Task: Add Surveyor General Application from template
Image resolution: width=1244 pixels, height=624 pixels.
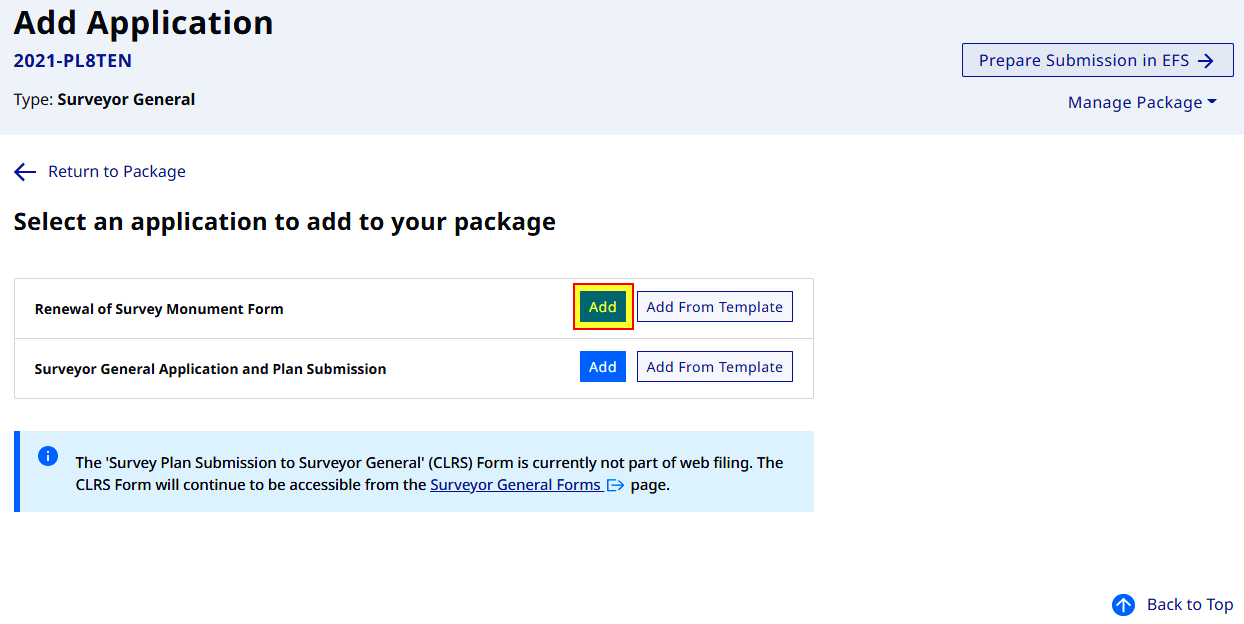Action: (x=715, y=367)
